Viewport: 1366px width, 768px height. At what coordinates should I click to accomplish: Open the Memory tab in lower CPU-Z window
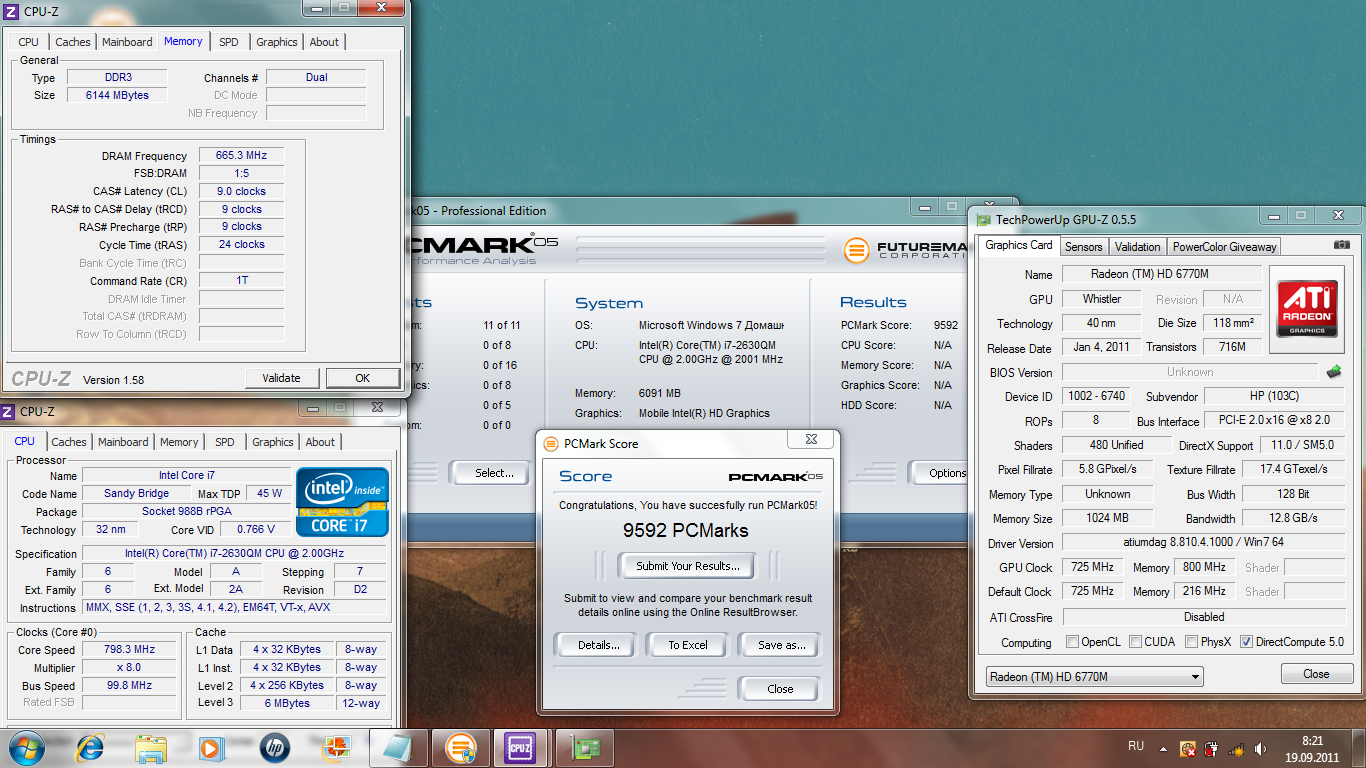click(179, 442)
